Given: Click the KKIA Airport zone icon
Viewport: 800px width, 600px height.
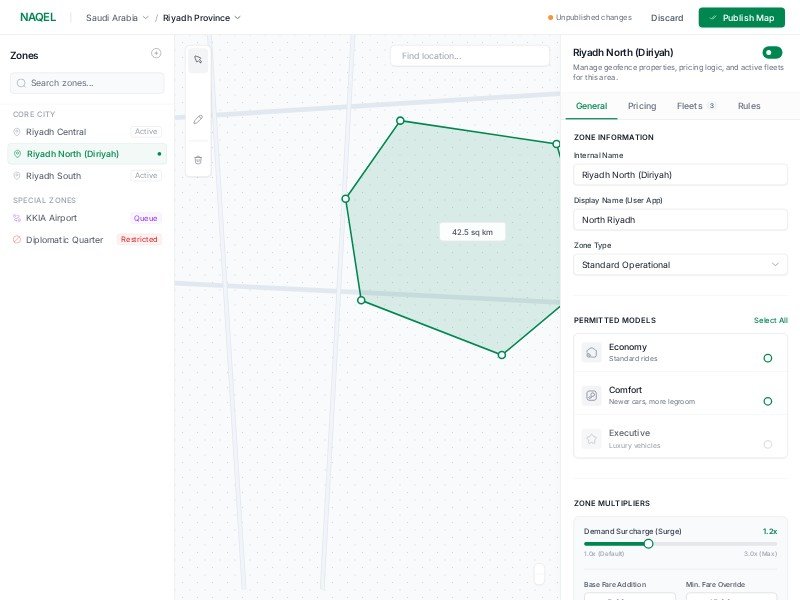Looking at the screenshot, I should [x=17, y=218].
